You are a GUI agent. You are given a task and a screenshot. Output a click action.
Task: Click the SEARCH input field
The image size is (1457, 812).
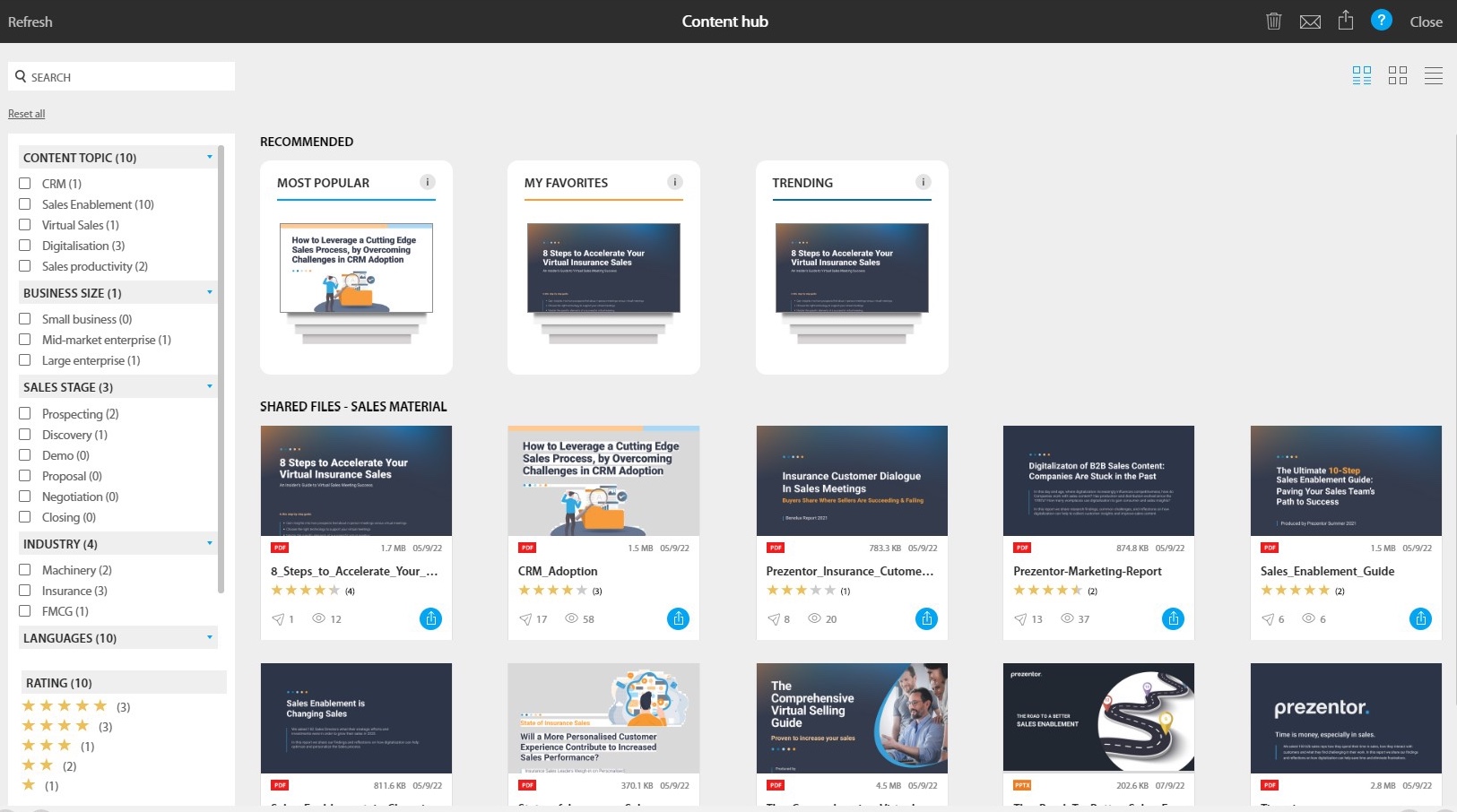click(121, 76)
